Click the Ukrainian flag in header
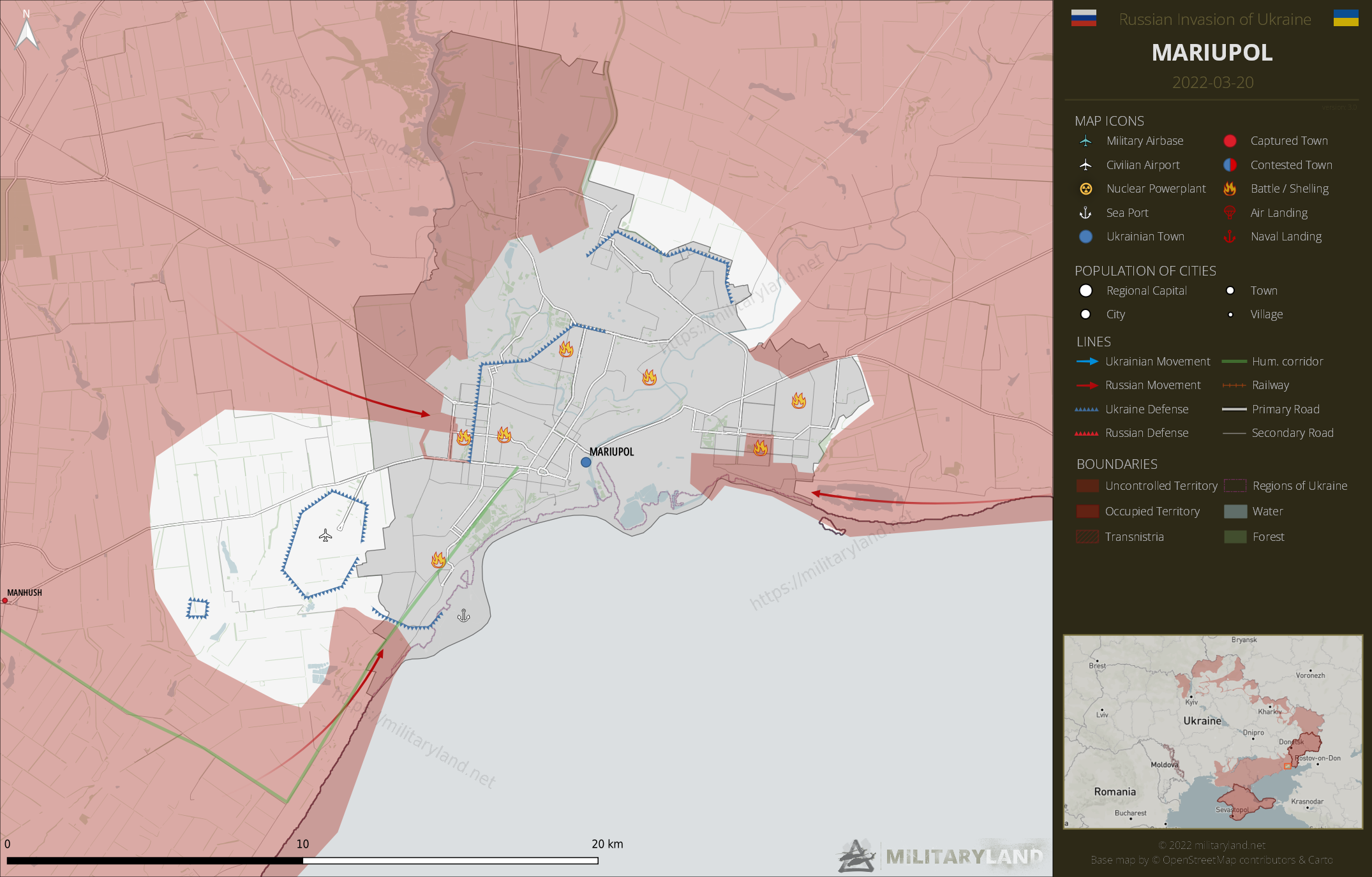 point(1346,18)
